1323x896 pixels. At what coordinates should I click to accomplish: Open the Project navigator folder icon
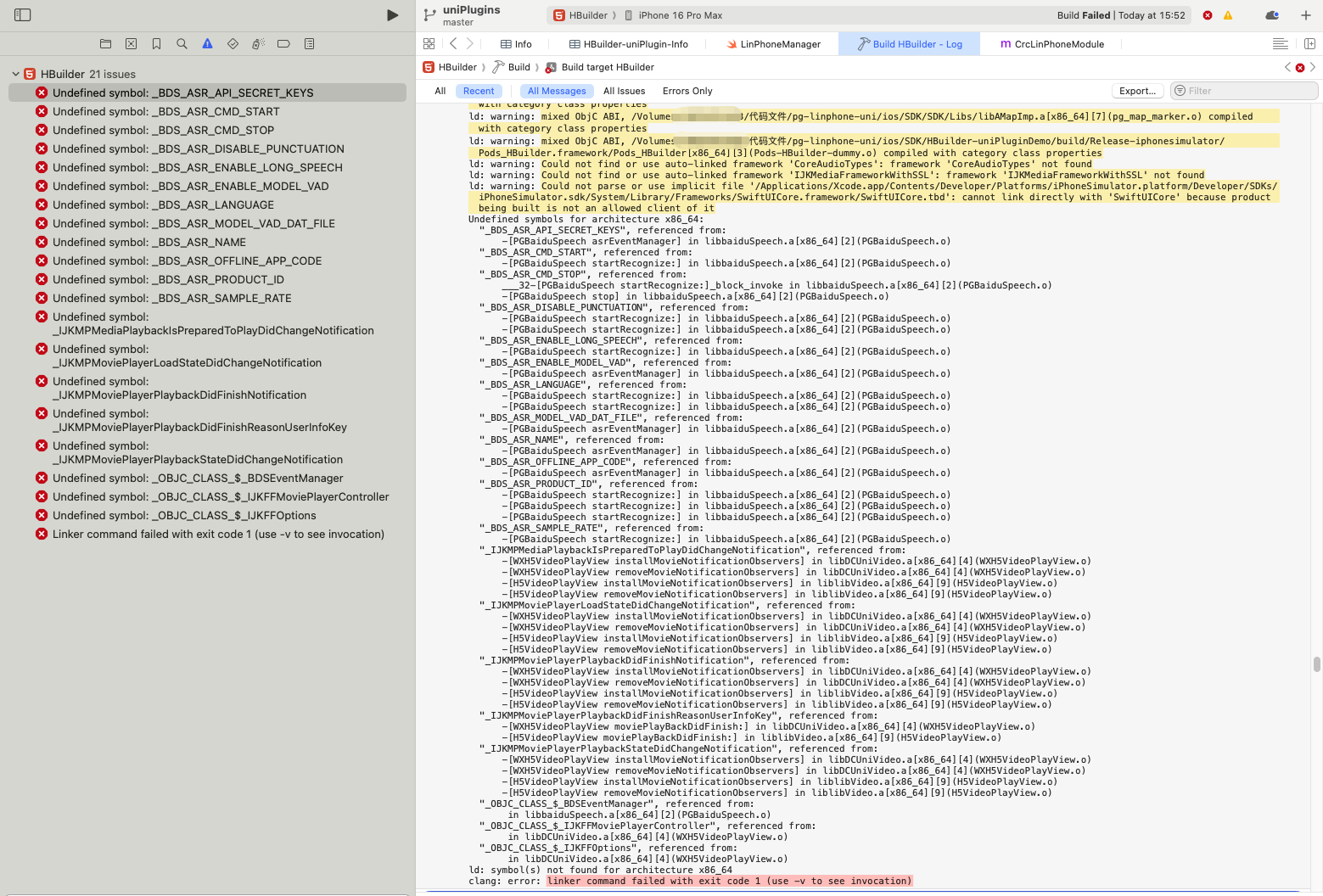coord(105,43)
